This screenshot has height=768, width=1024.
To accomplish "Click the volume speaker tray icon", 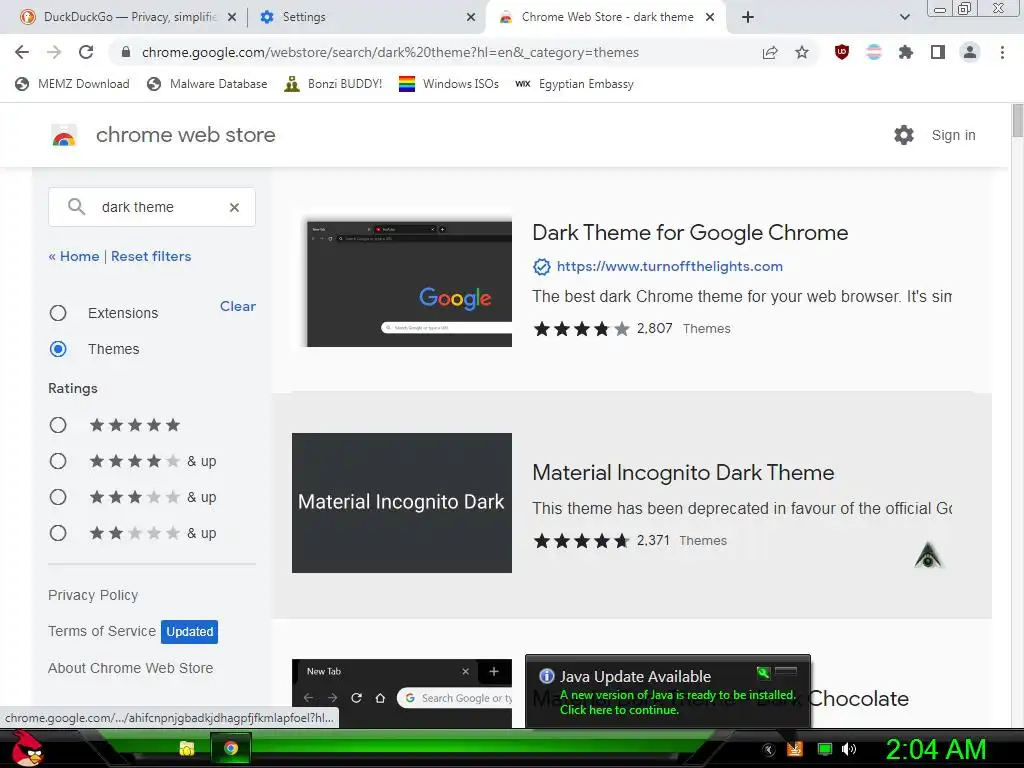I will tap(849, 749).
